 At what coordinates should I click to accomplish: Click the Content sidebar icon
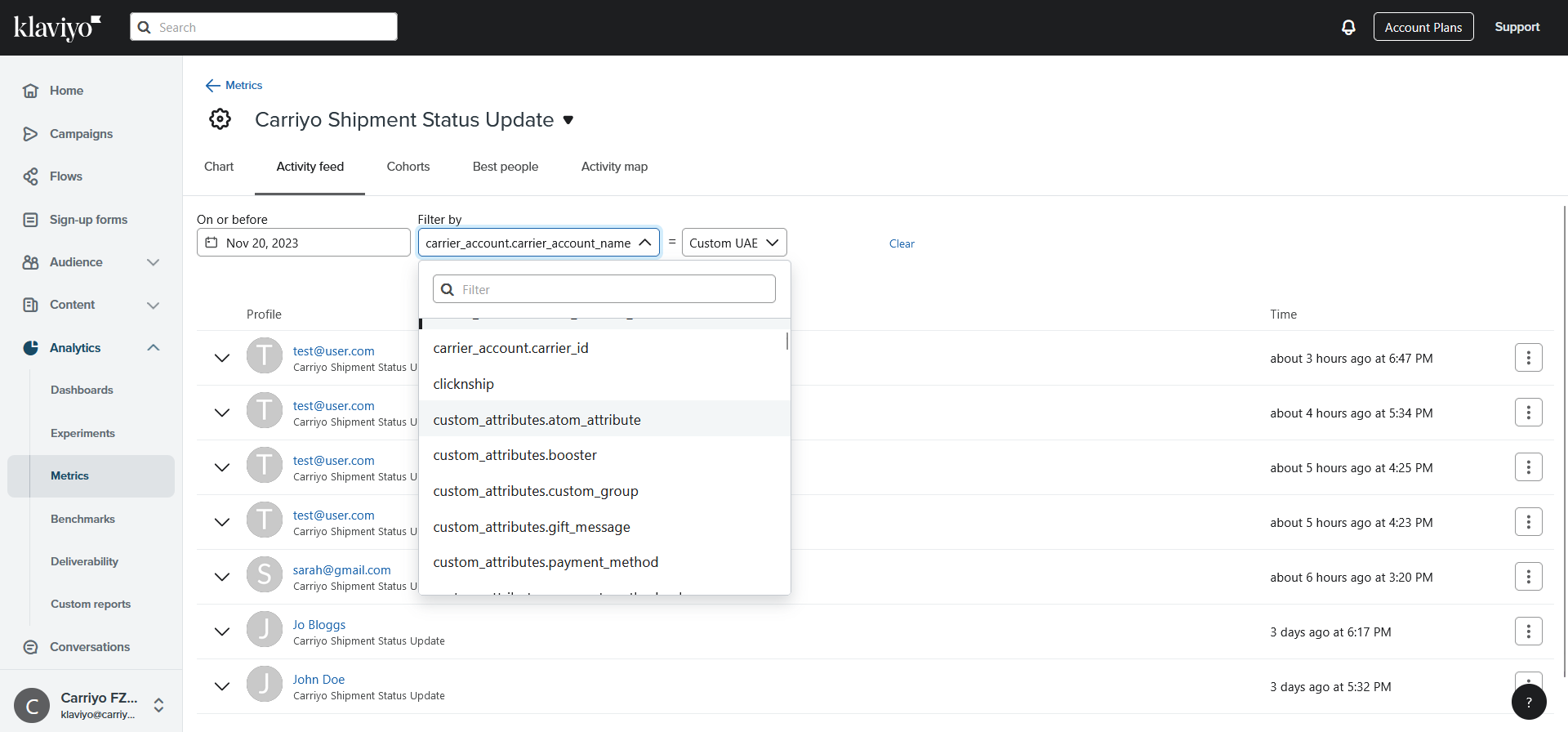[x=30, y=305]
